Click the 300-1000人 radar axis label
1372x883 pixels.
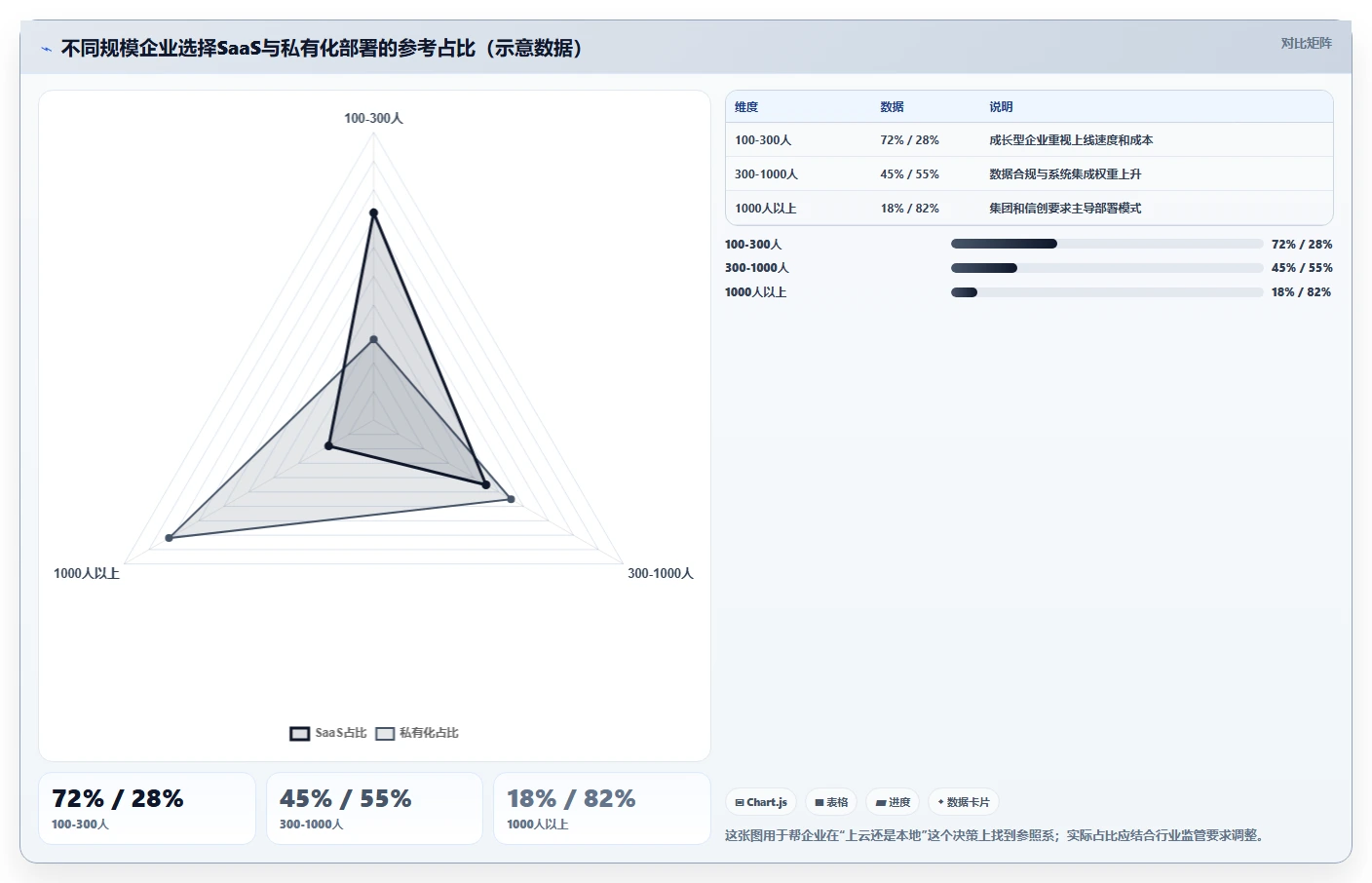pos(661,573)
